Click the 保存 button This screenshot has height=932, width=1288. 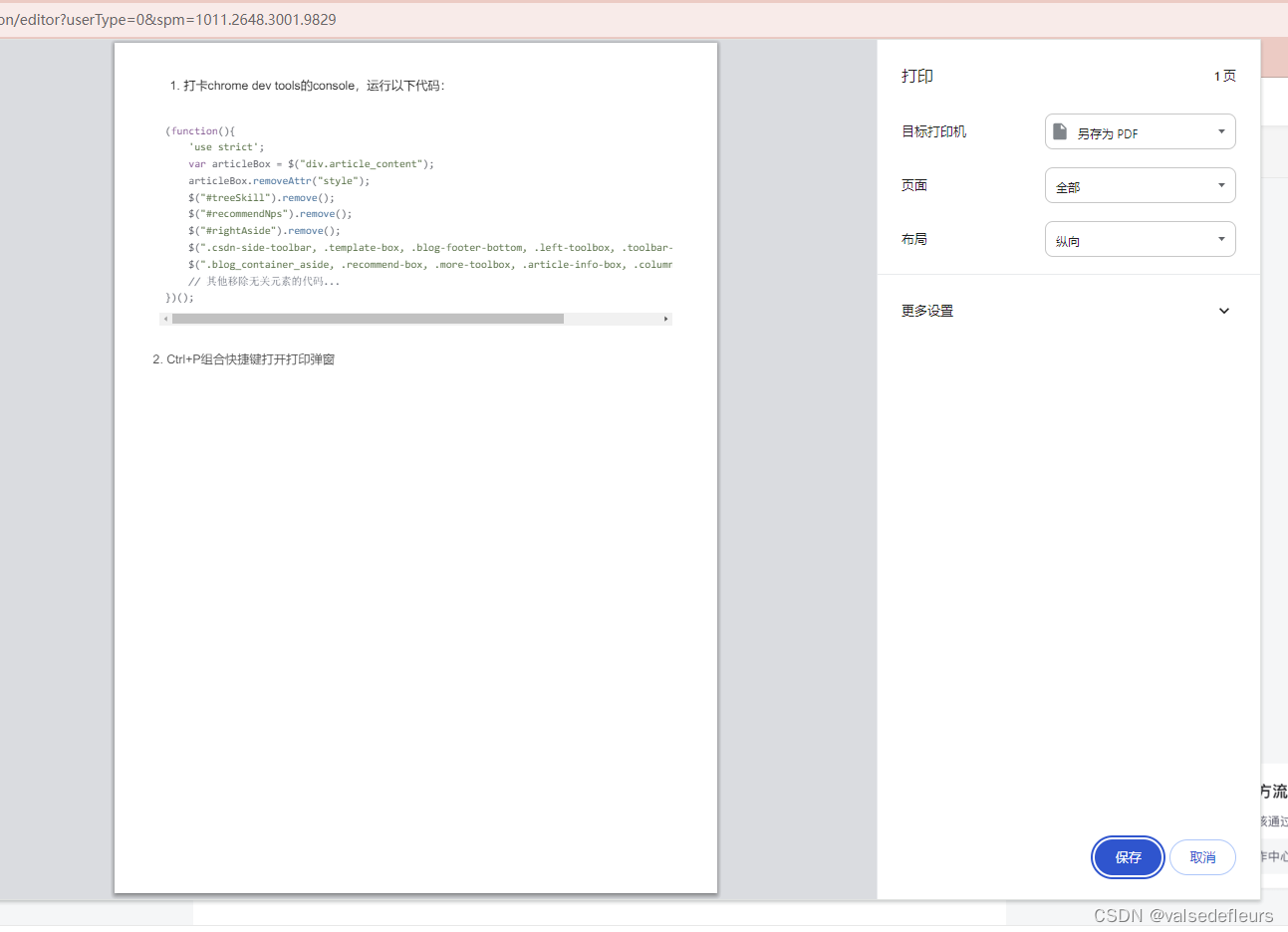point(1128,857)
